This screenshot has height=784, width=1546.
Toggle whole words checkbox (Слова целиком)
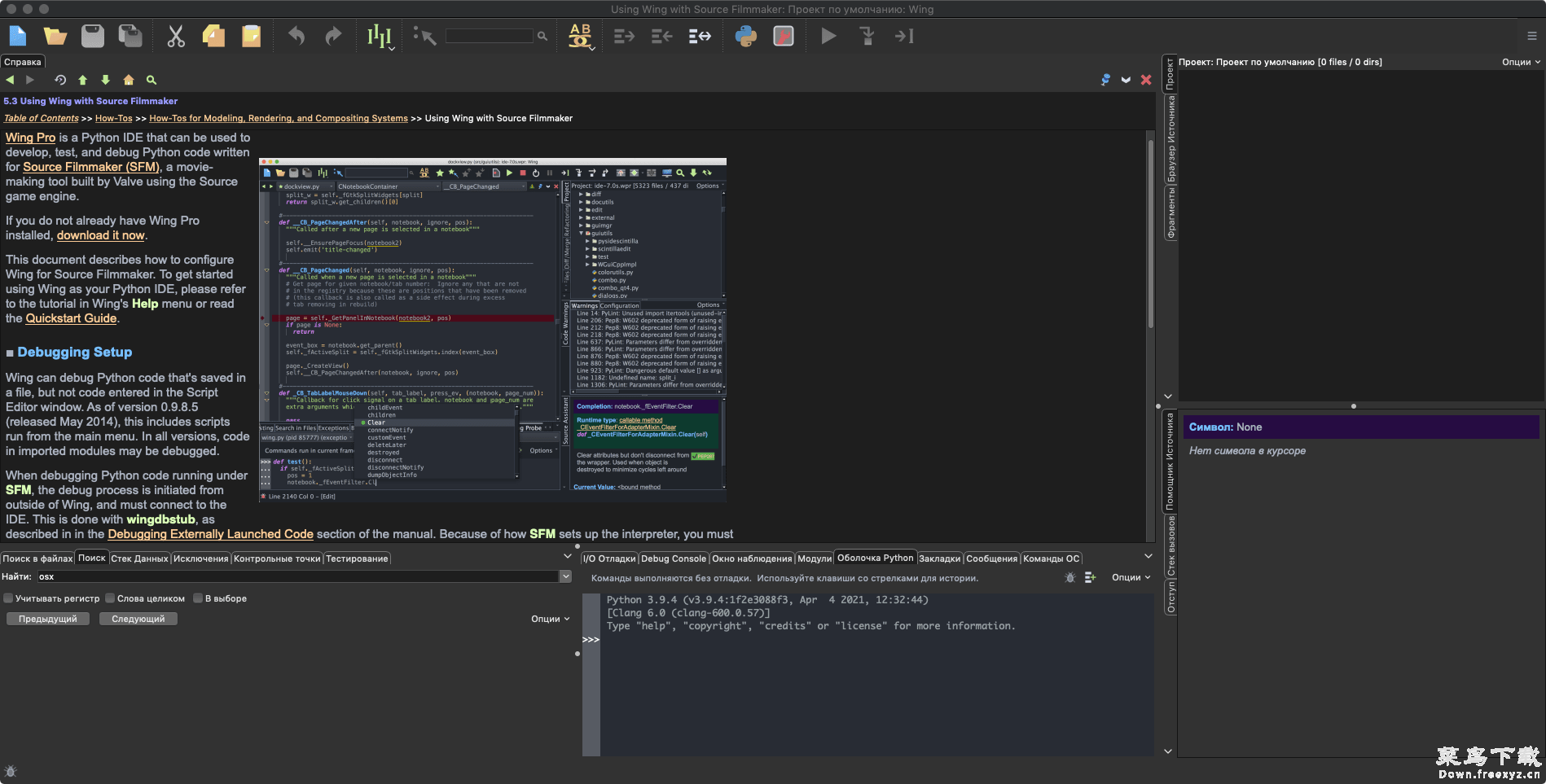pyautogui.click(x=110, y=598)
